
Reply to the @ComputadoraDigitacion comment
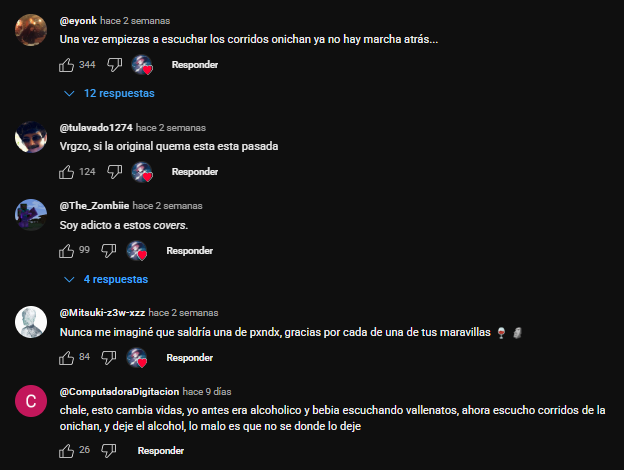point(161,450)
